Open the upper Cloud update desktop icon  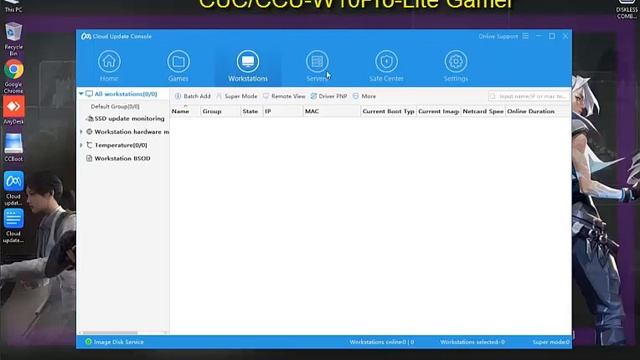(13, 188)
